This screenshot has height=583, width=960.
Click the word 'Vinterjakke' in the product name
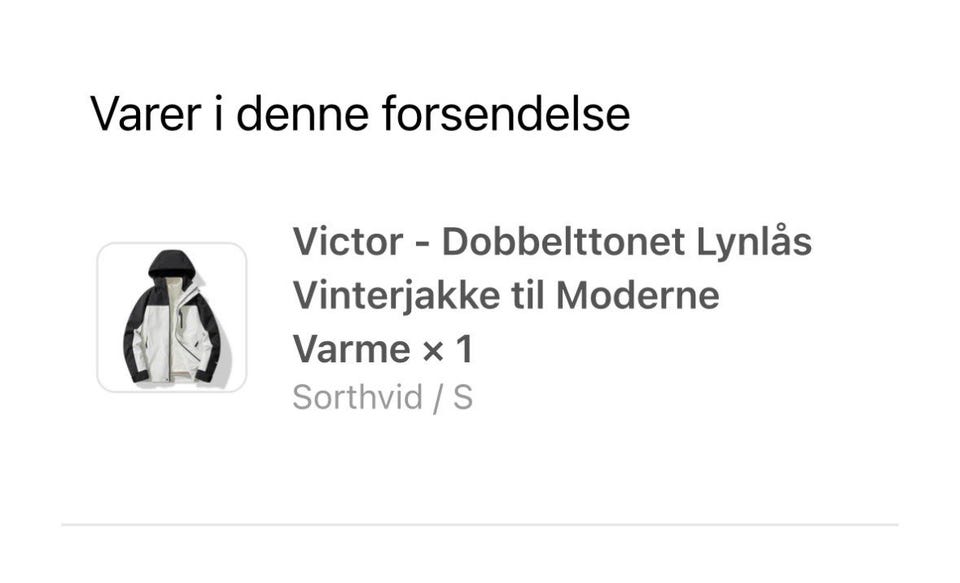tap(396, 296)
